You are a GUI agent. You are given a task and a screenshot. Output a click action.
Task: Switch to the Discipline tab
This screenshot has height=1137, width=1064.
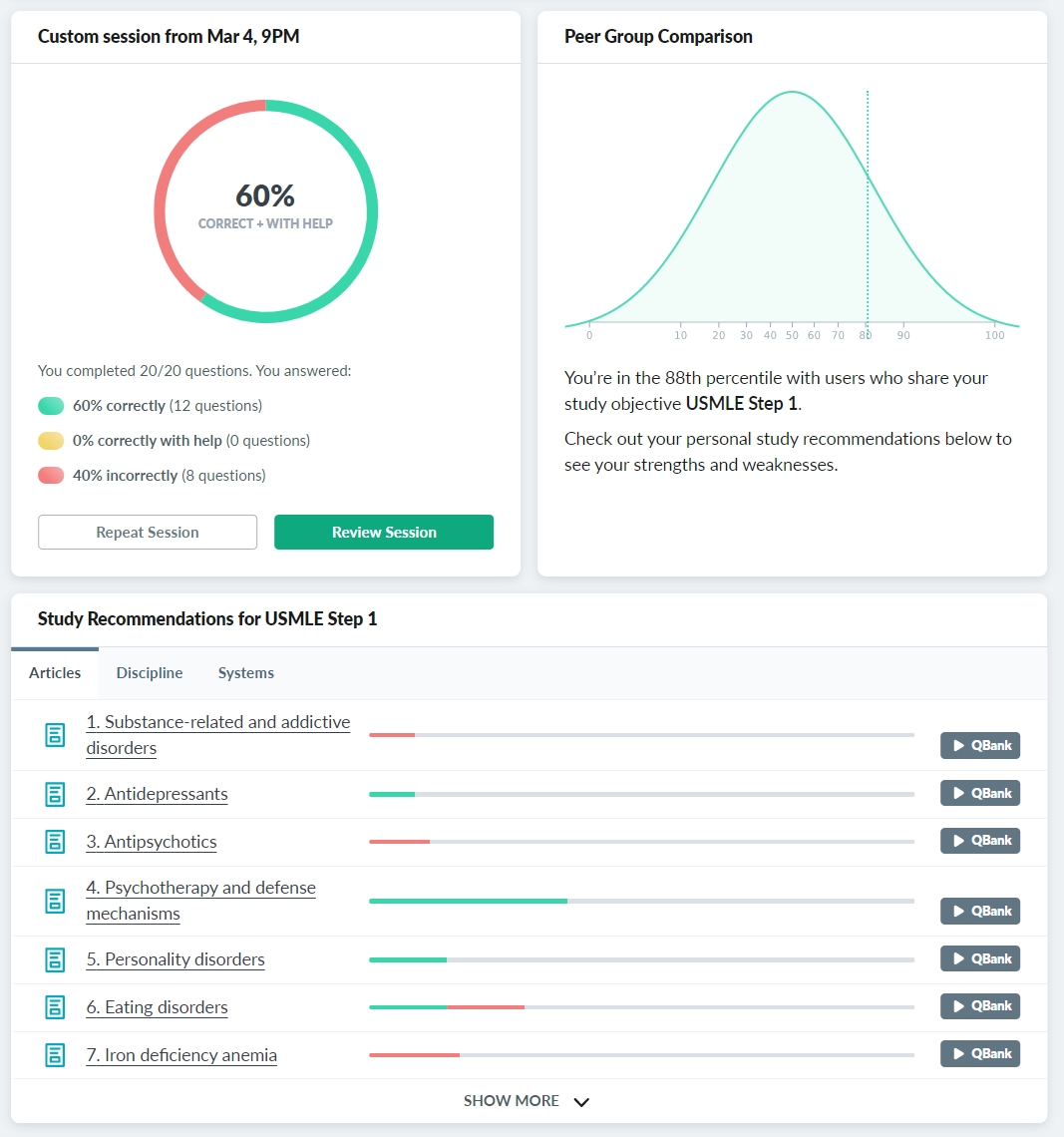coord(150,673)
